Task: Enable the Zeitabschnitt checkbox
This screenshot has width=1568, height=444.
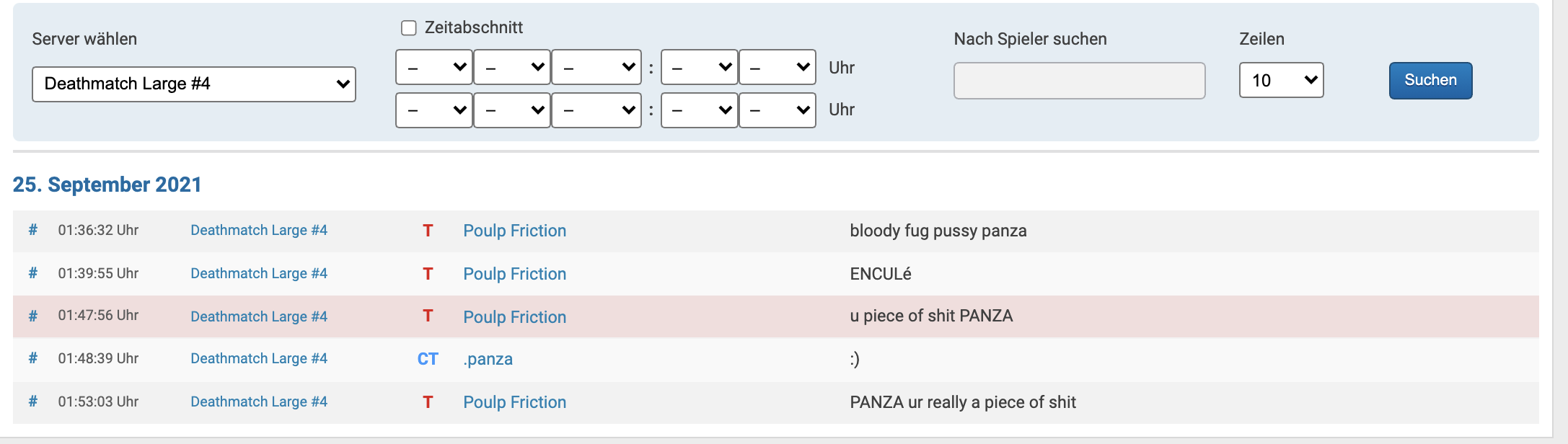Action: click(x=409, y=28)
